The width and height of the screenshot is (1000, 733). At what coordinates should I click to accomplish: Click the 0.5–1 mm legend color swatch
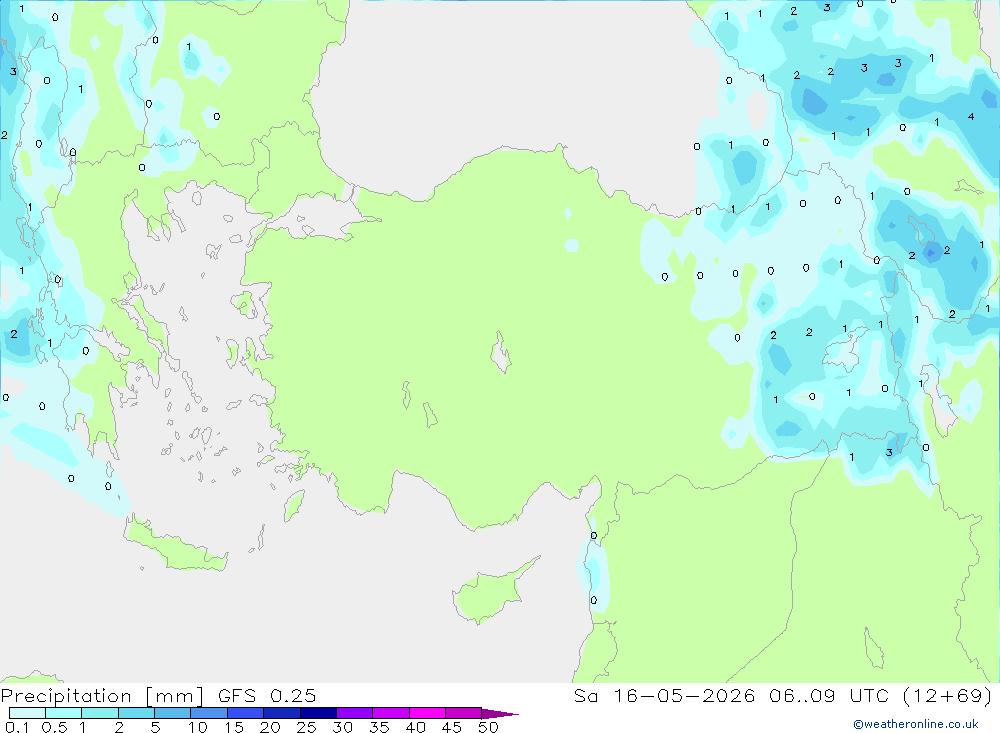(64, 713)
